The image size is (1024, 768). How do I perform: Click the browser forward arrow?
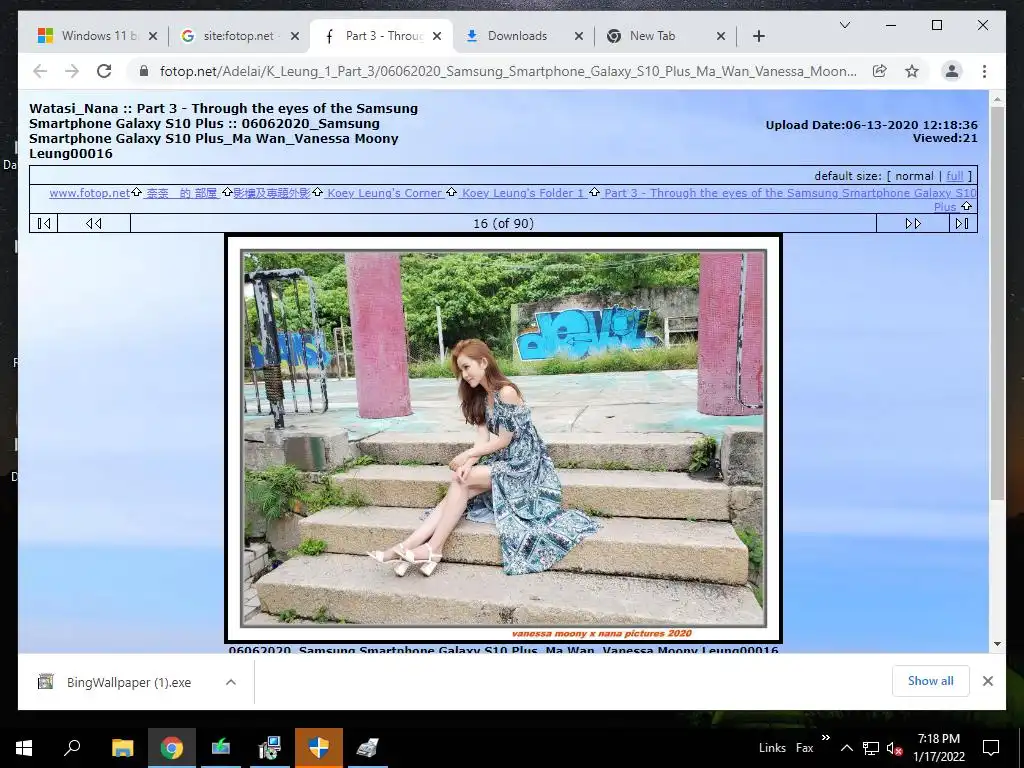72,71
